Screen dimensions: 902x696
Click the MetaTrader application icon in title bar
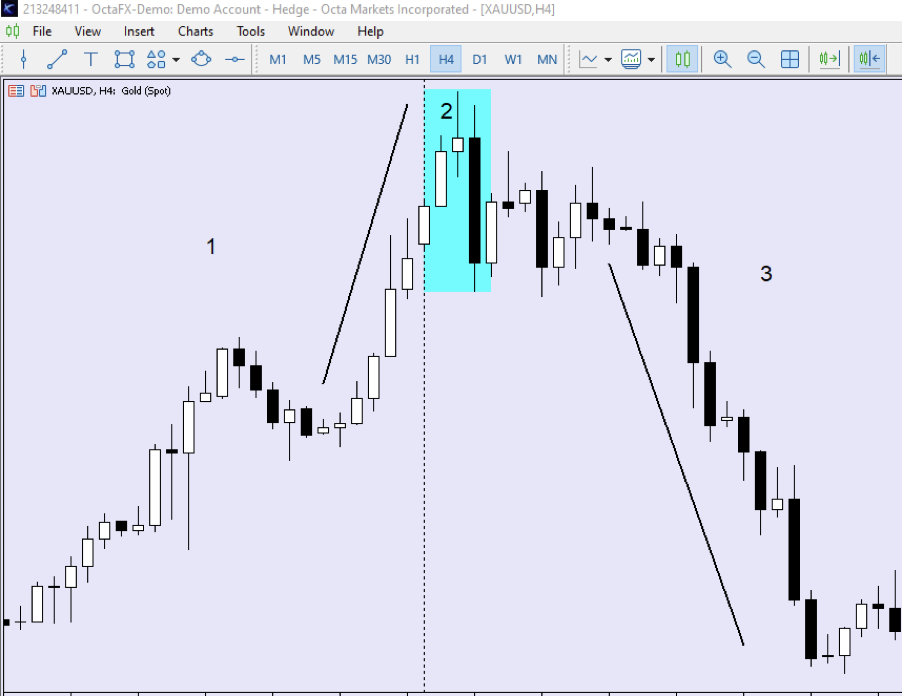tap(9, 9)
